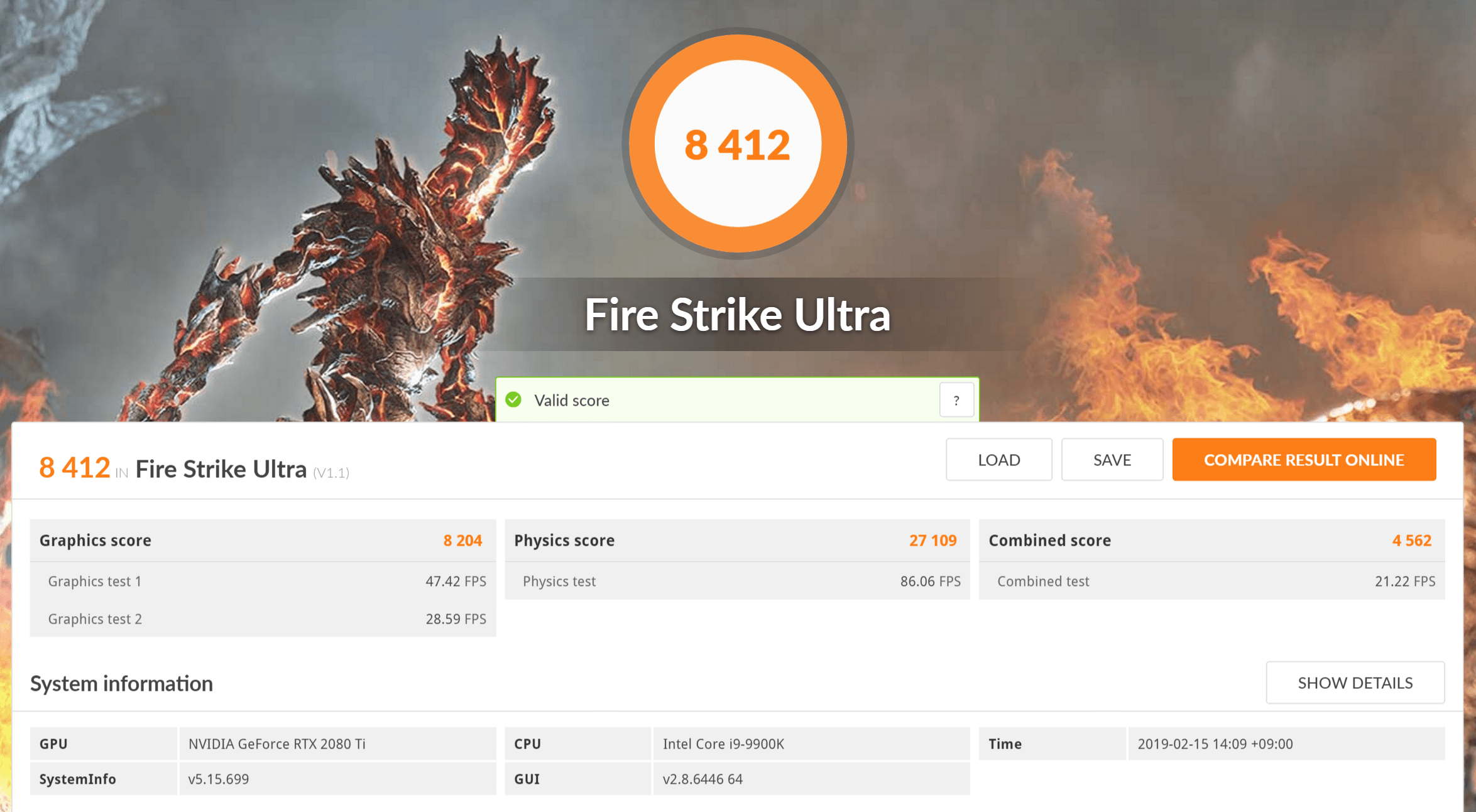This screenshot has height=812, width=1476.
Task: Click the 47.42 FPS value
Action: point(456,582)
